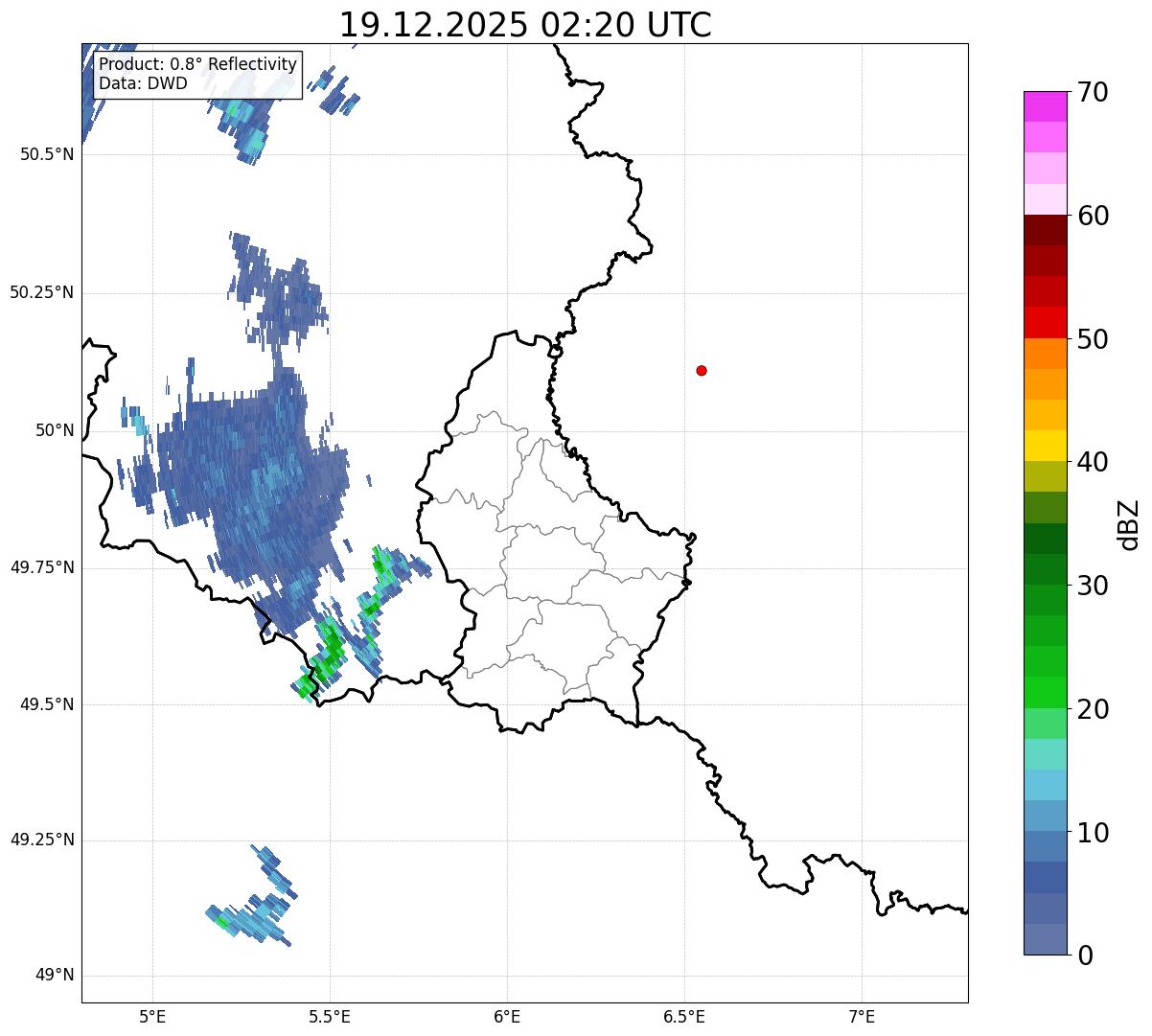Select the 49°N latitude label
Screen dimensions: 1152x1036
click(x=55, y=976)
